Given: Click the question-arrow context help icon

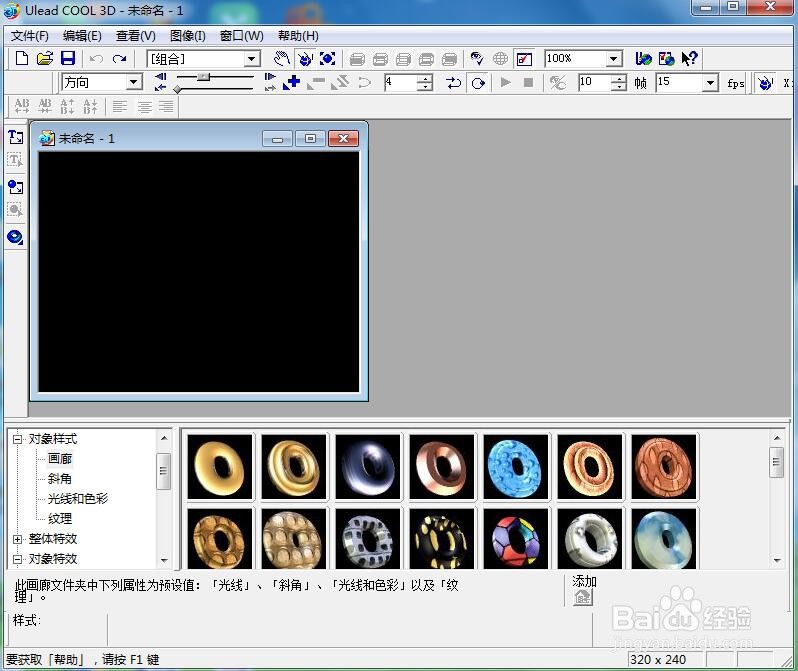Looking at the screenshot, I should 689,59.
